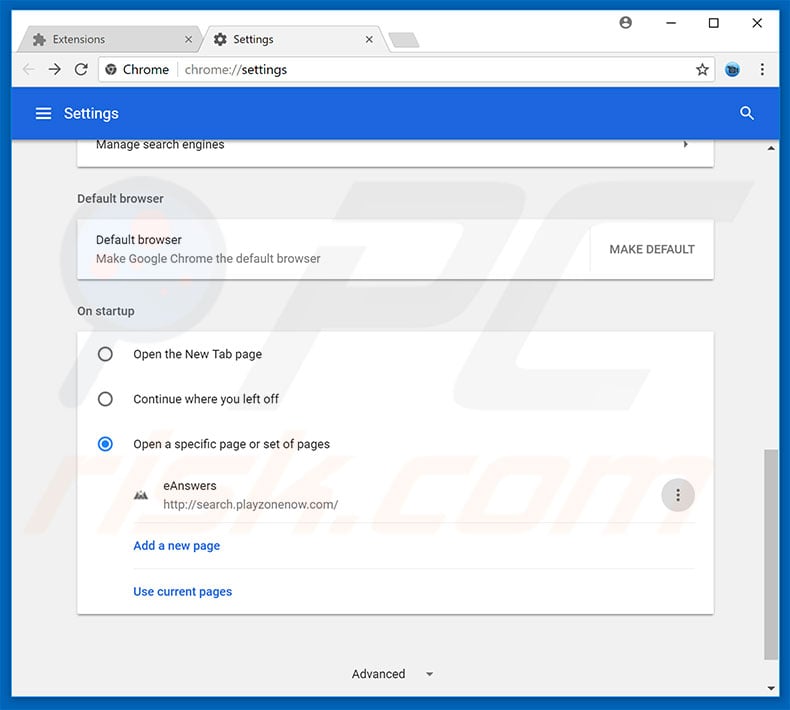Select Open a specific page or set of pages
790x710 pixels.
click(x=105, y=444)
